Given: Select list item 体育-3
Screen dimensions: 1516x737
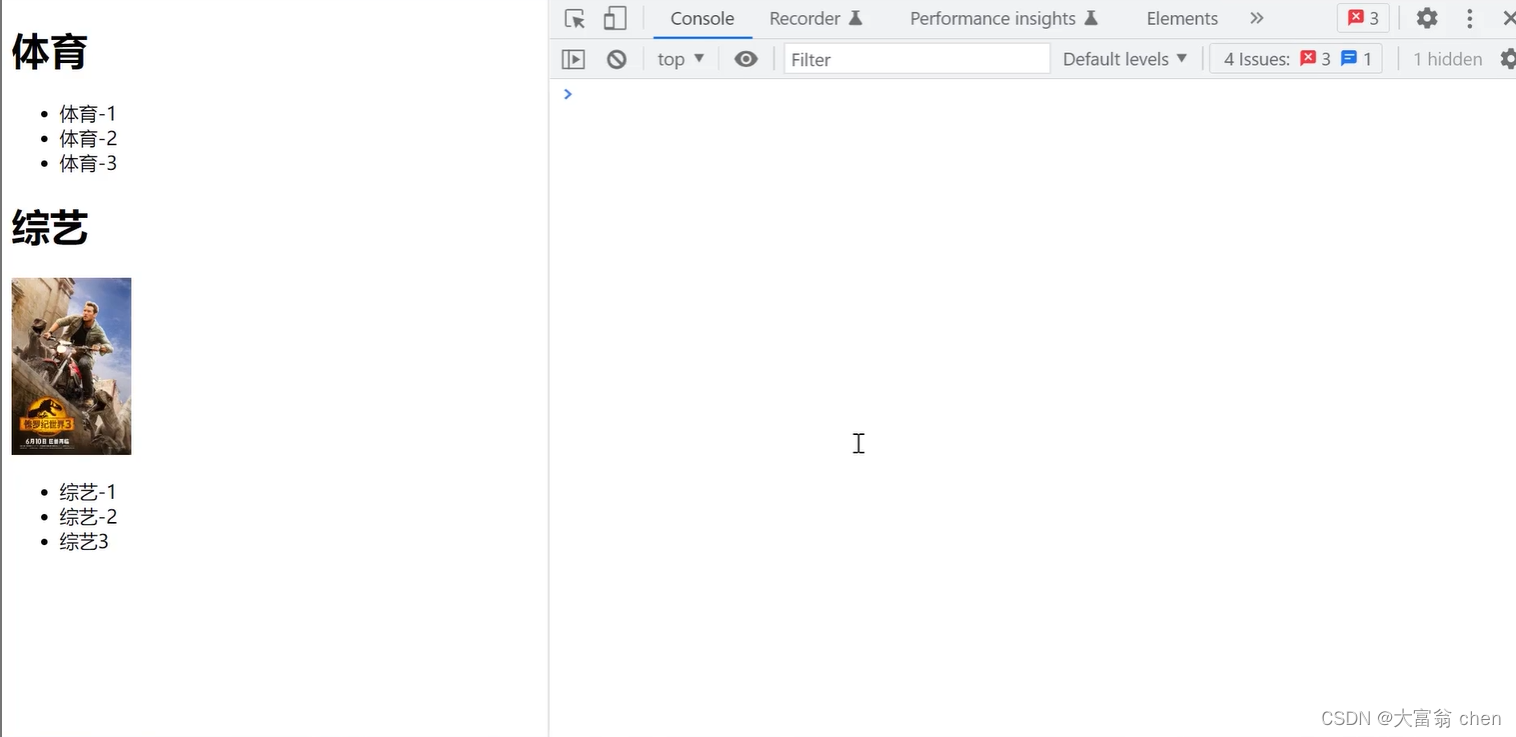Looking at the screenshot, I should point(88,163).
